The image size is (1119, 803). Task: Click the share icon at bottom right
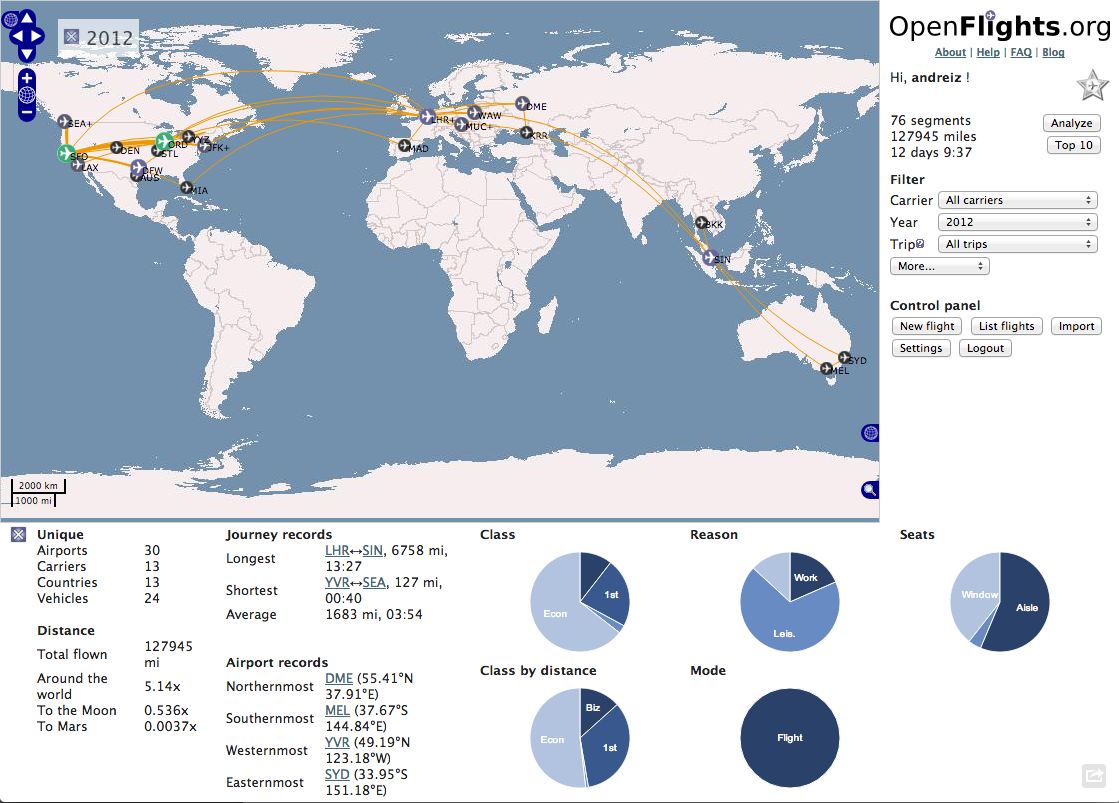tap(1093, 776)
